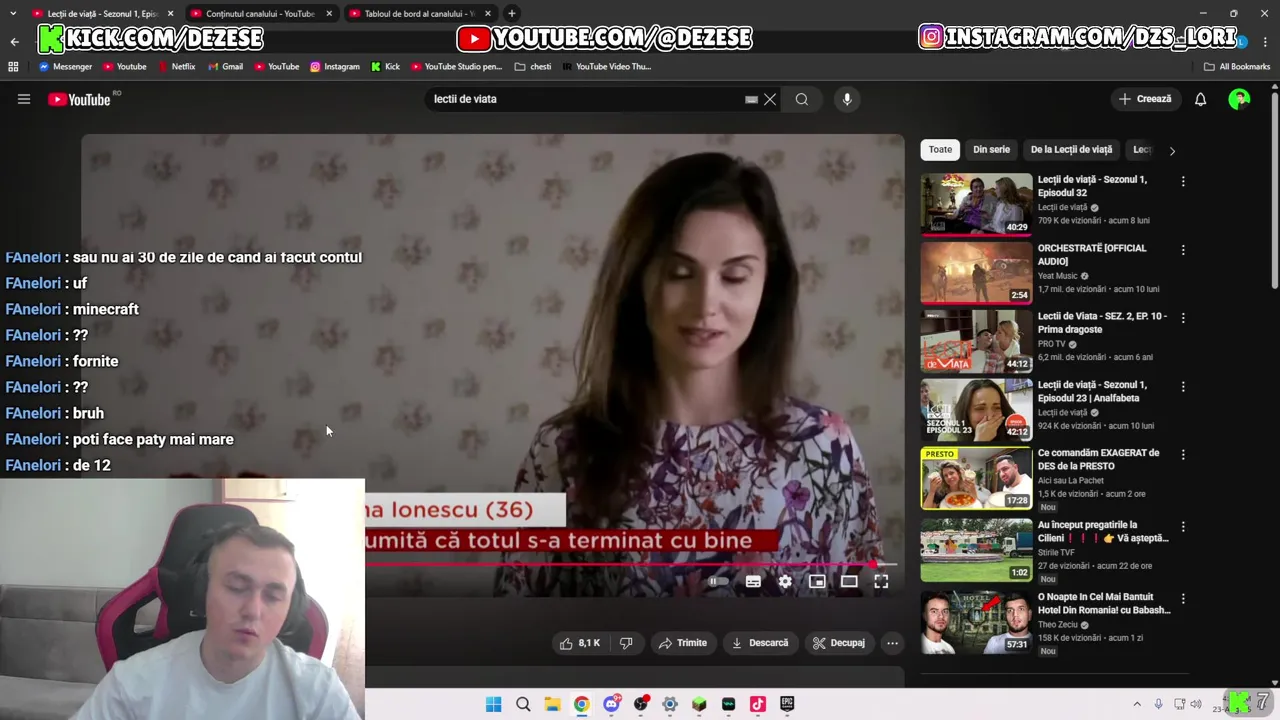Open the tab search dropdown arrow
The height and width of the screenshot is (720, 1280).
click(x=13, y=13)
